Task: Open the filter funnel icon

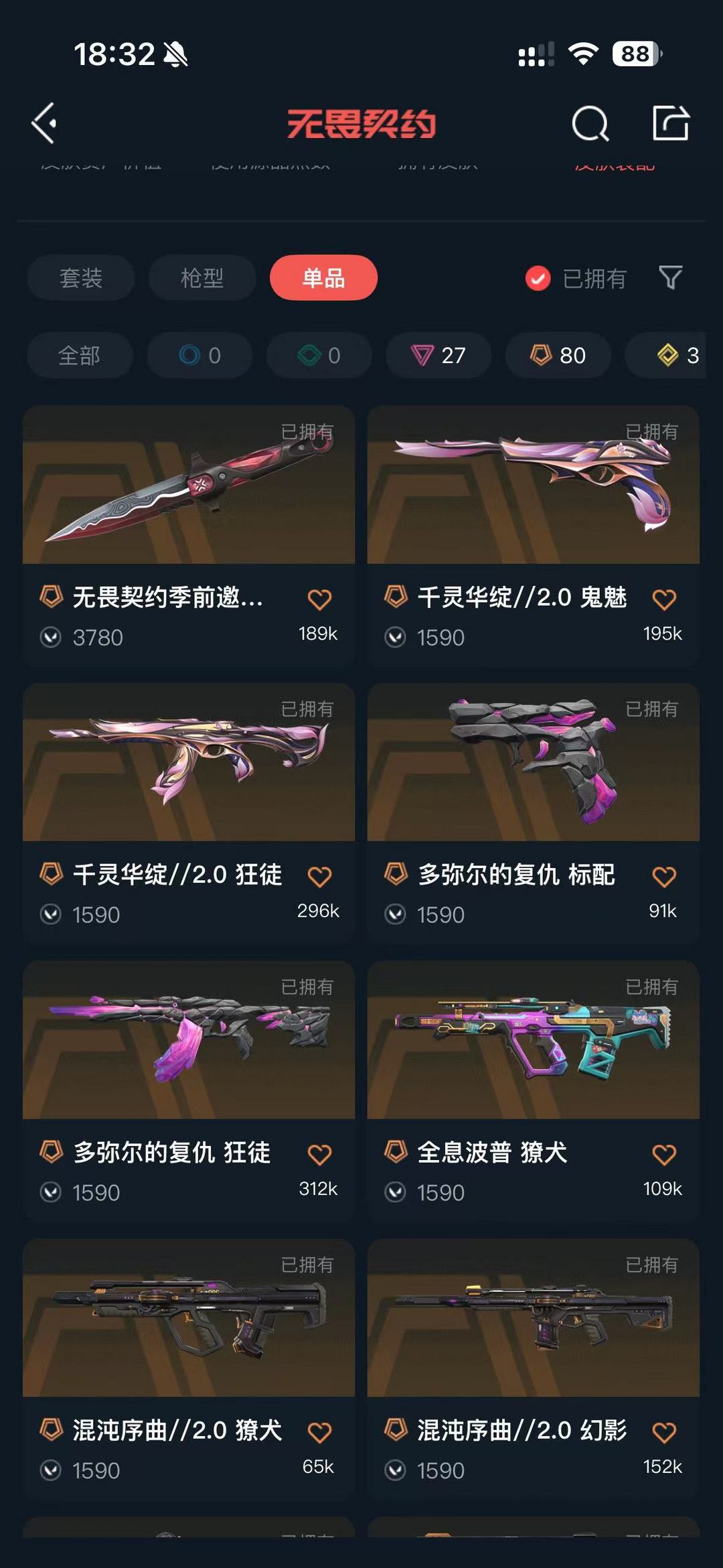Action: point(670,277)
